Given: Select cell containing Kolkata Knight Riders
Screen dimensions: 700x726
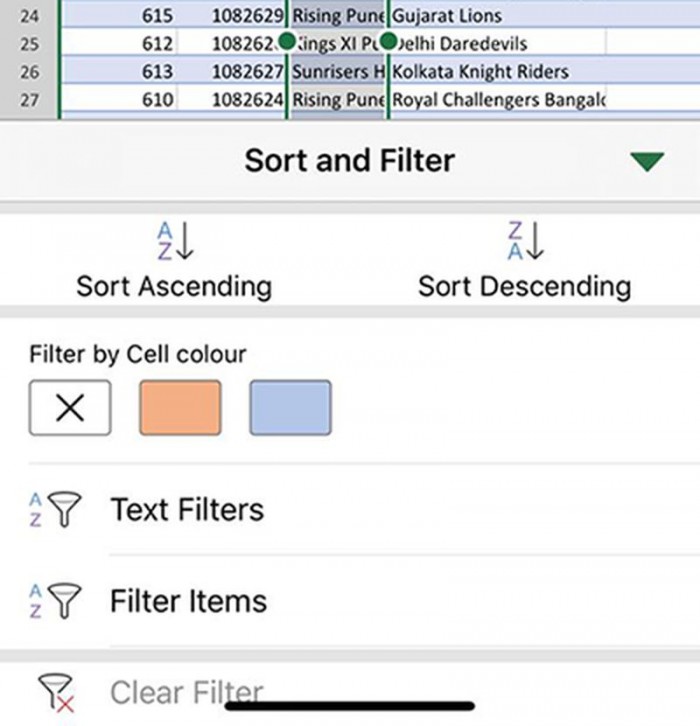Looking at the screenshot, I should click(498, 71).
